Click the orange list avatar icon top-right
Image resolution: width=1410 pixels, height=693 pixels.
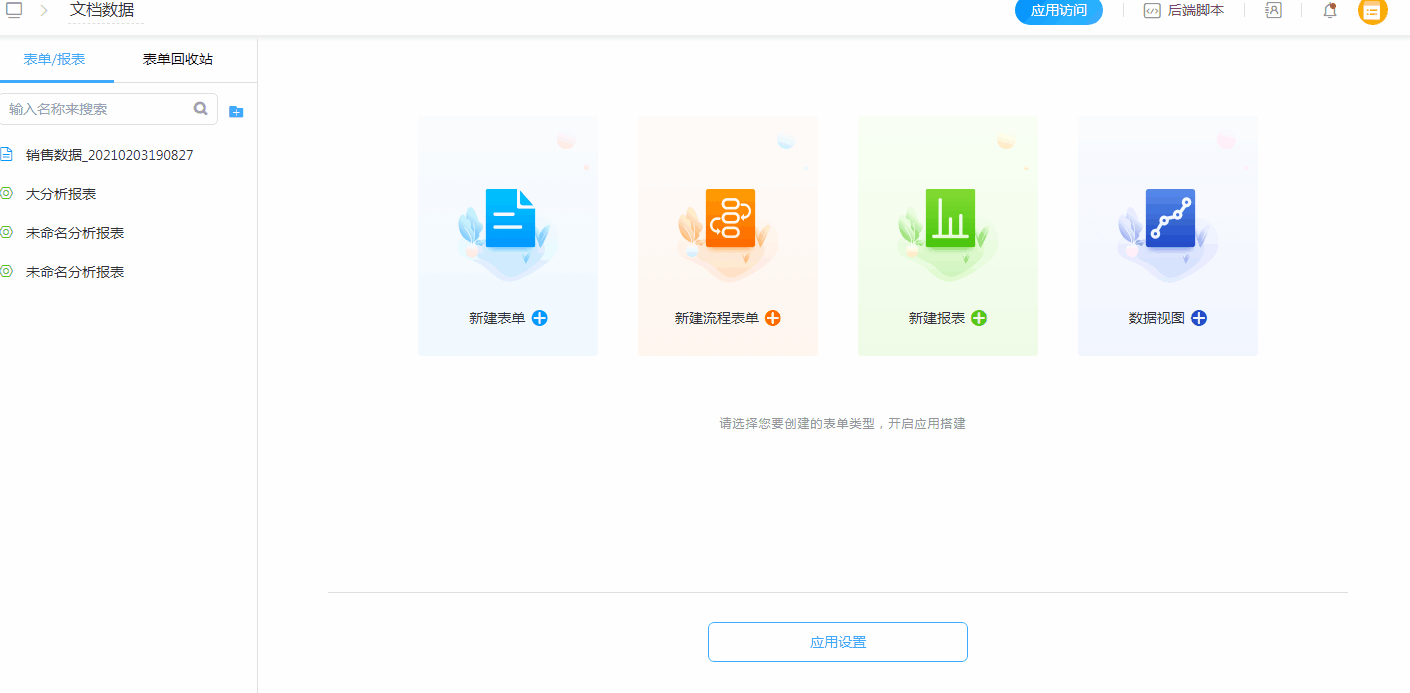pos(1372,12)
